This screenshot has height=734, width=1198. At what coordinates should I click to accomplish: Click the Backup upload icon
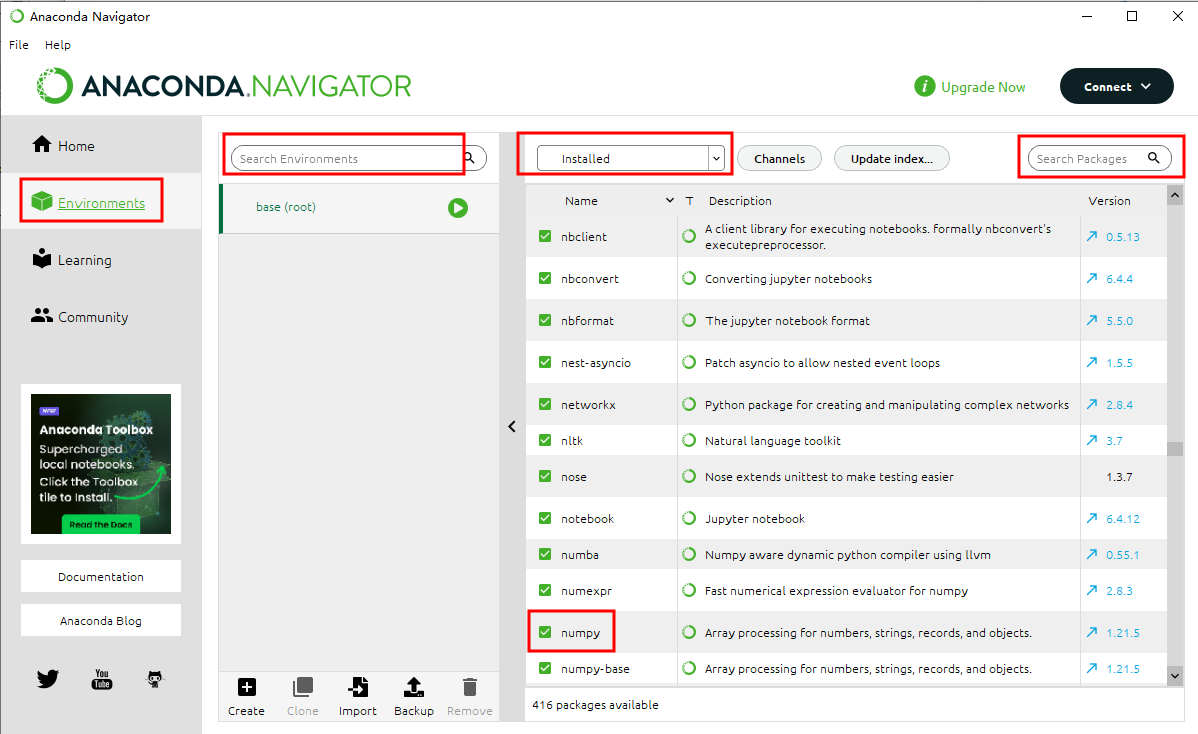coord(413,687)
